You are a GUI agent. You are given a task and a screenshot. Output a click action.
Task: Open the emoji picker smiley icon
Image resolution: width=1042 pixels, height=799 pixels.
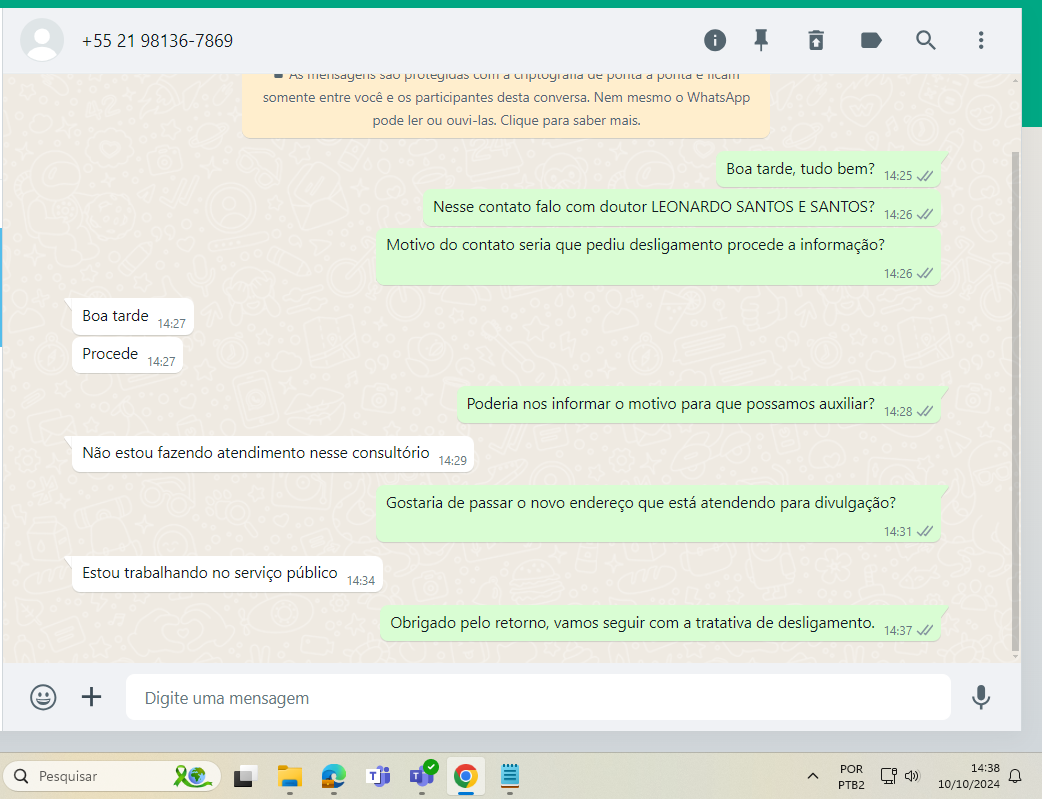point(43,697)
